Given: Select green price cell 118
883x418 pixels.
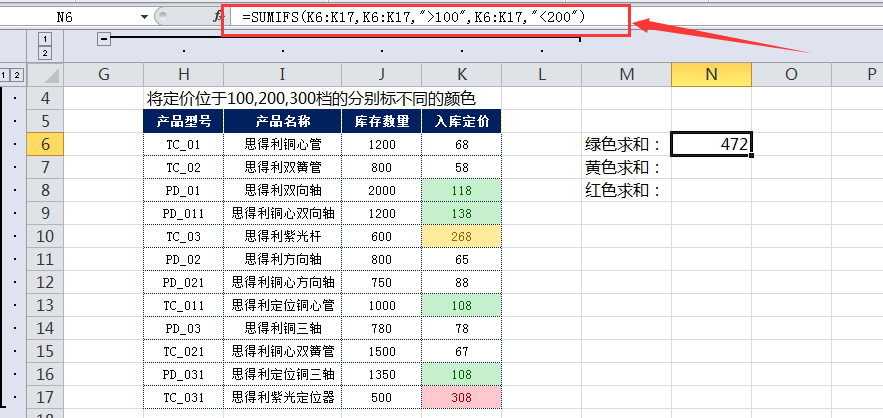Looking at the screenshot, I should pos(462,191).
